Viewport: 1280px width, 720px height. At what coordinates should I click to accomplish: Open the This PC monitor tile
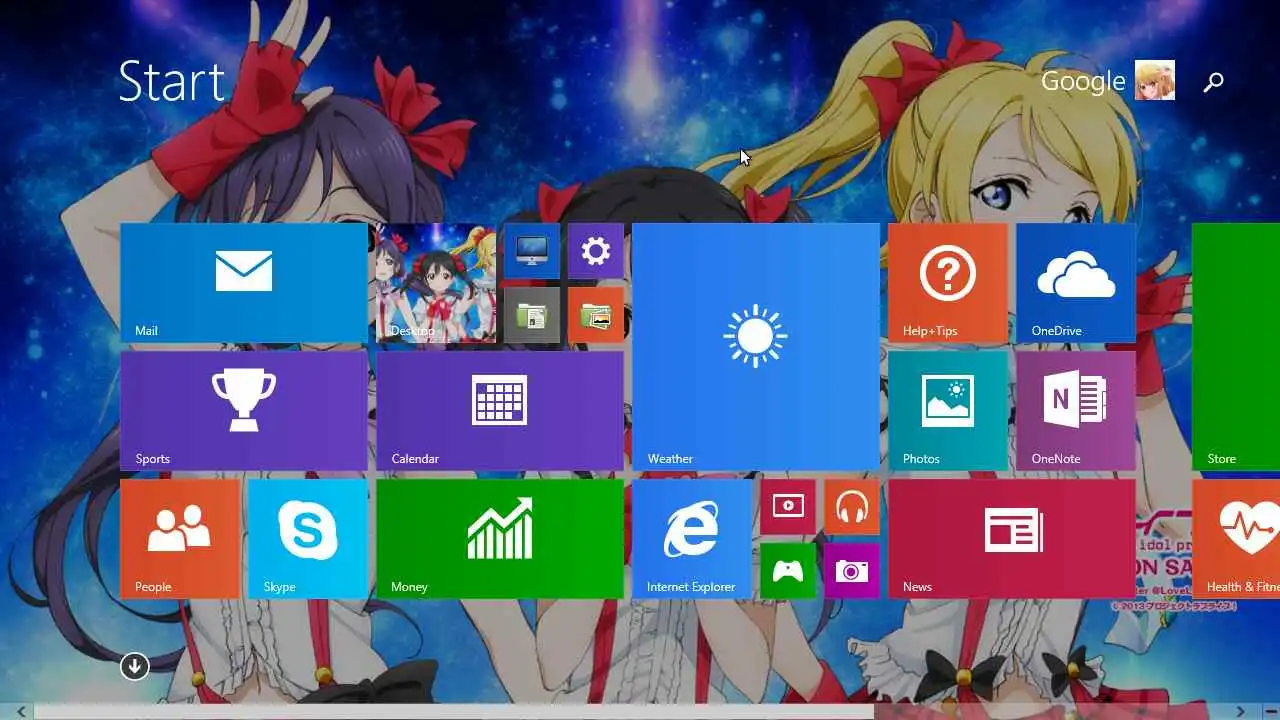point(531,251)
